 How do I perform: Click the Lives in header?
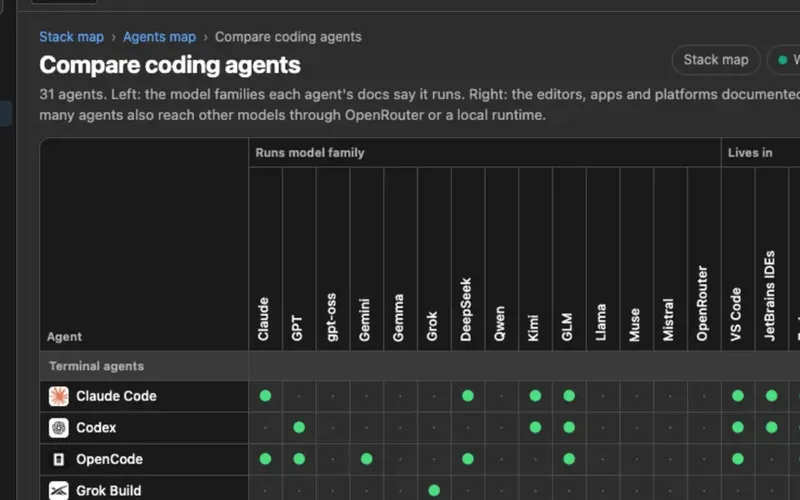click(750, 153)
